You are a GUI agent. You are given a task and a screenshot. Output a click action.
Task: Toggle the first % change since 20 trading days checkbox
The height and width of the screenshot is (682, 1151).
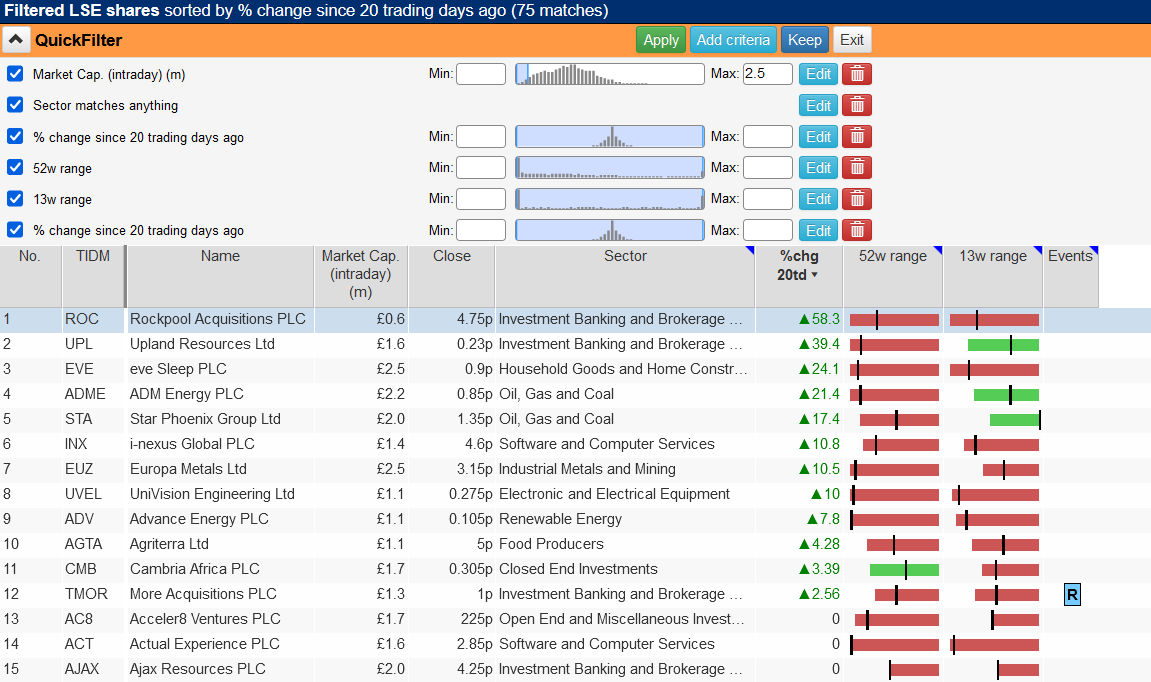tap(15, 137)
